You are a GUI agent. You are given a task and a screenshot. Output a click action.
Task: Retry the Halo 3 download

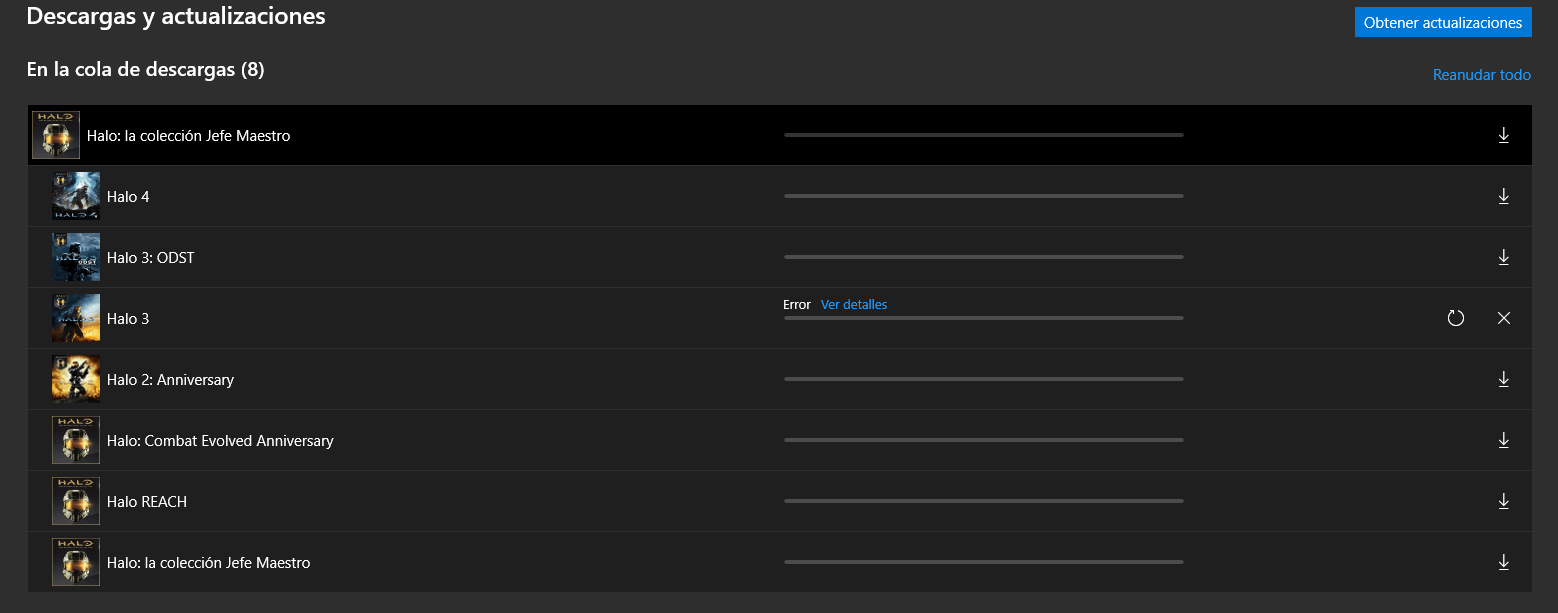(1456, 318)
